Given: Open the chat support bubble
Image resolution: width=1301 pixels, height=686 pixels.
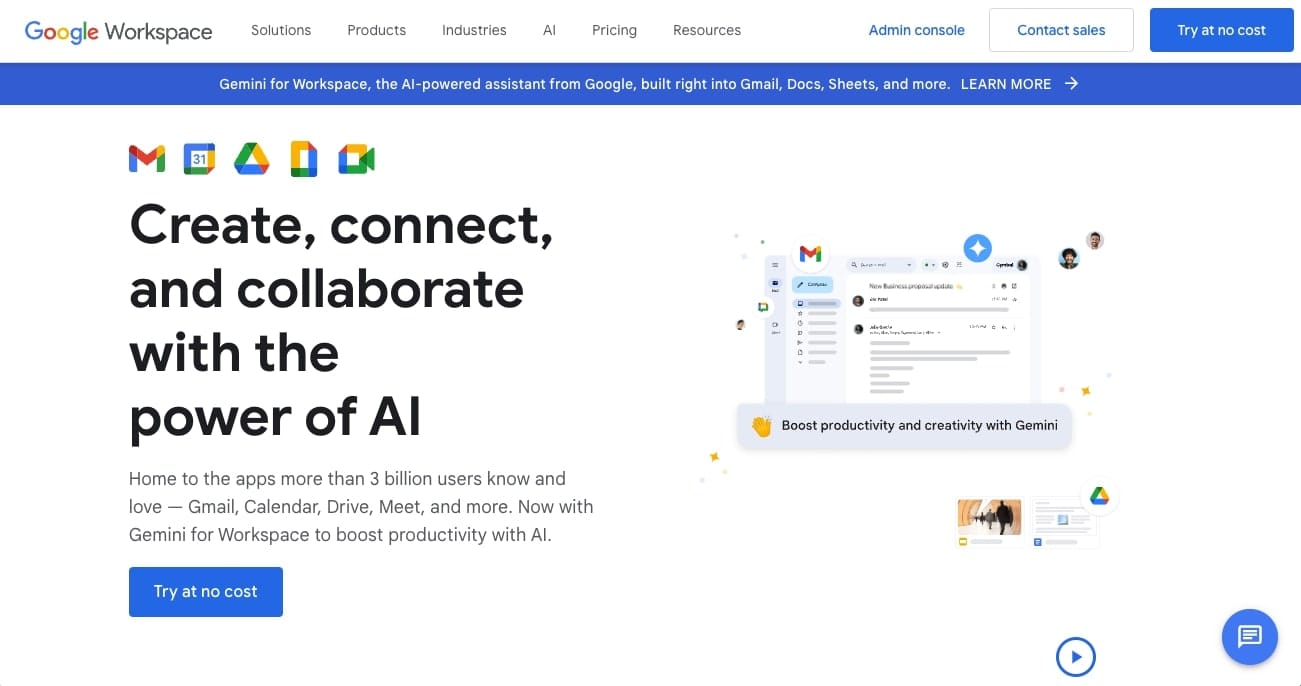Looking at the screenshot, I should [x=1249, y=636].
